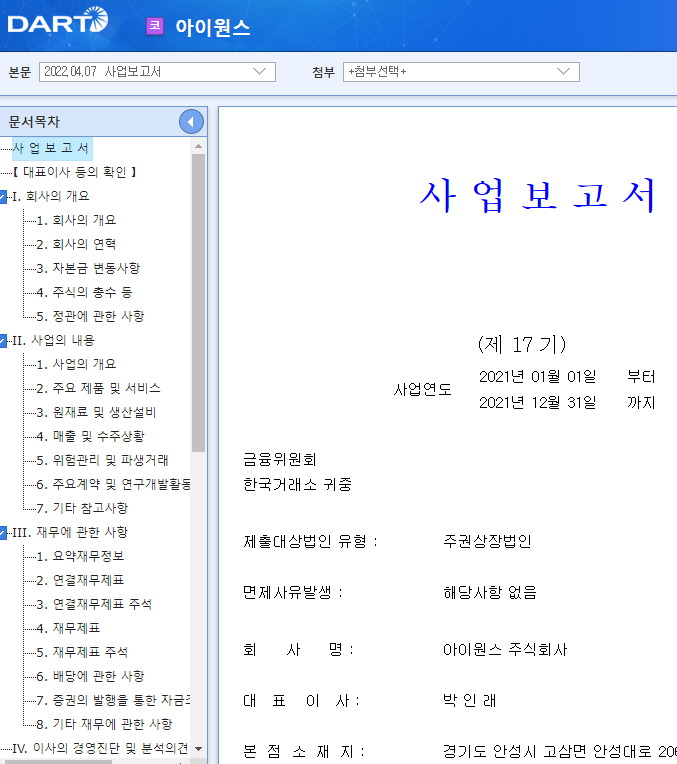Image resolution: width=677 pixels, height=764 pixels.
Task: Click the 문서목차 panel heading
Action: pyautogui.click(x=34, y=122)
